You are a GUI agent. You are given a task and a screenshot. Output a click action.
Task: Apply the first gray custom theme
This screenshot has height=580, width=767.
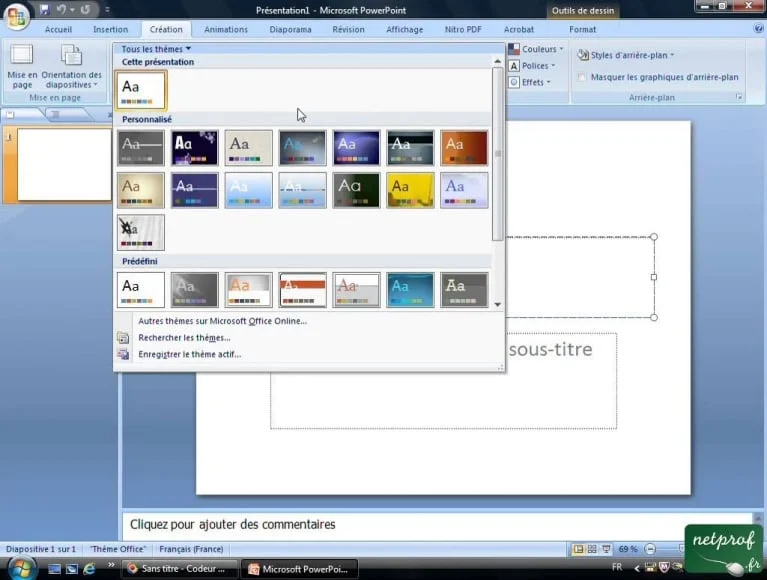coord(141,148)
